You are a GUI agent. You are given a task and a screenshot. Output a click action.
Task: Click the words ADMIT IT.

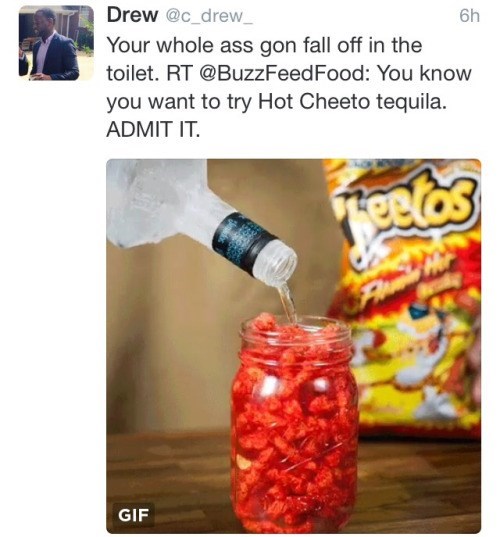[x=153, y=129]
